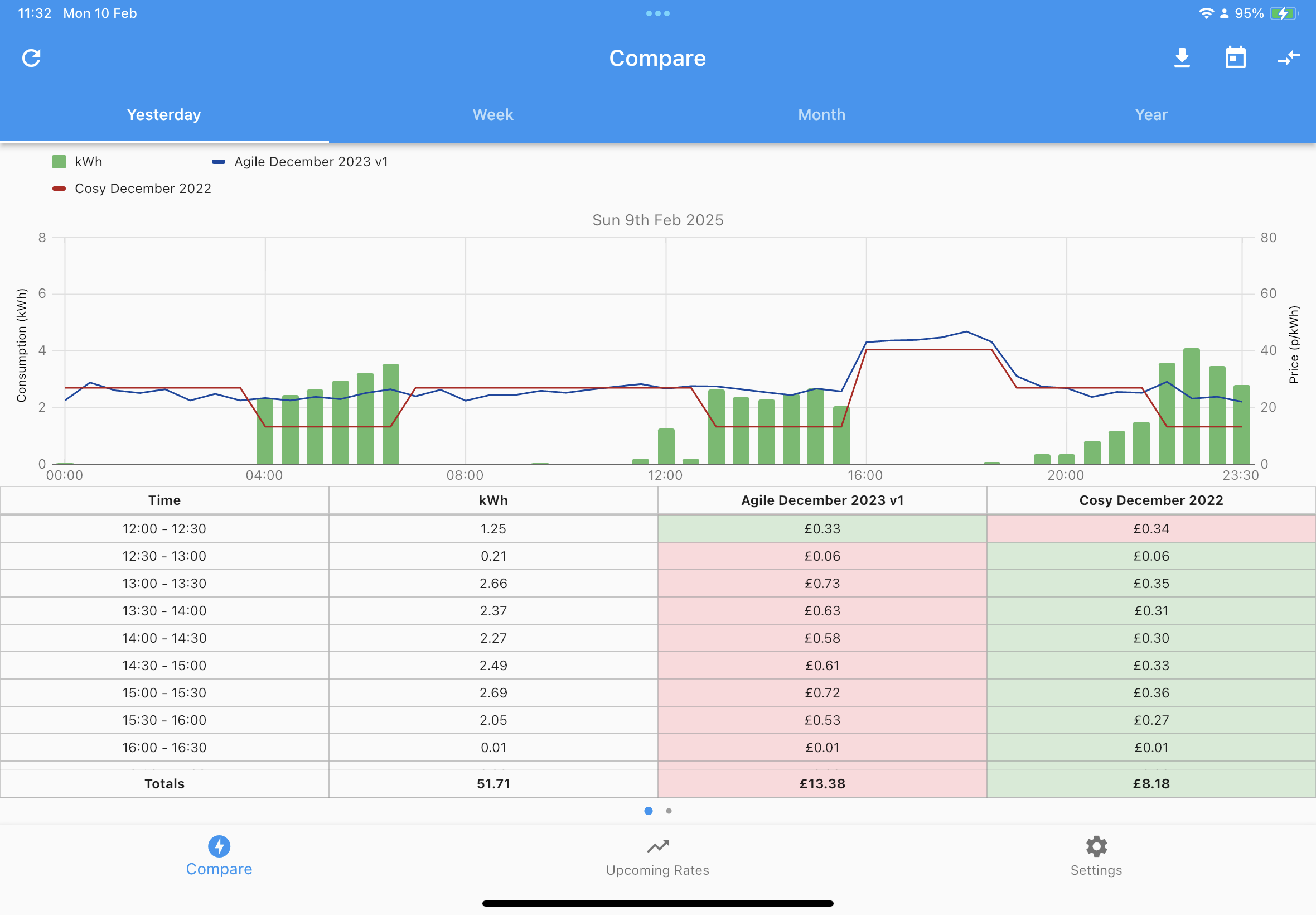Switch to the Month tab
Screen dimensions: 1316x915
tap(822, 115)
